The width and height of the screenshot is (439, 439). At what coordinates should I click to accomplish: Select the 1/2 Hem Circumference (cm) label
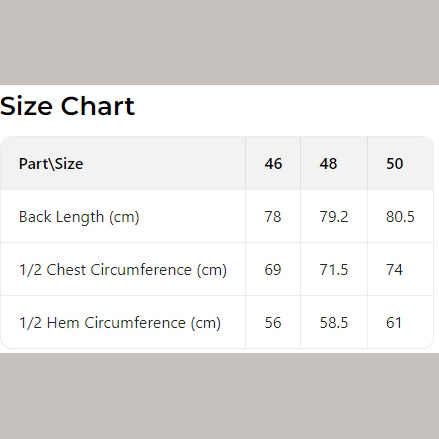click(120, 323)
